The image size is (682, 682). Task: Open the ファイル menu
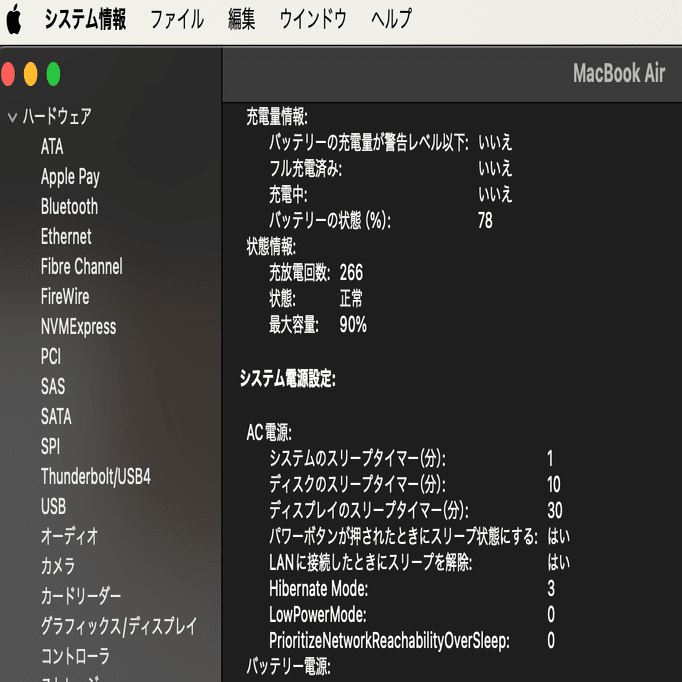pos(177,19)
